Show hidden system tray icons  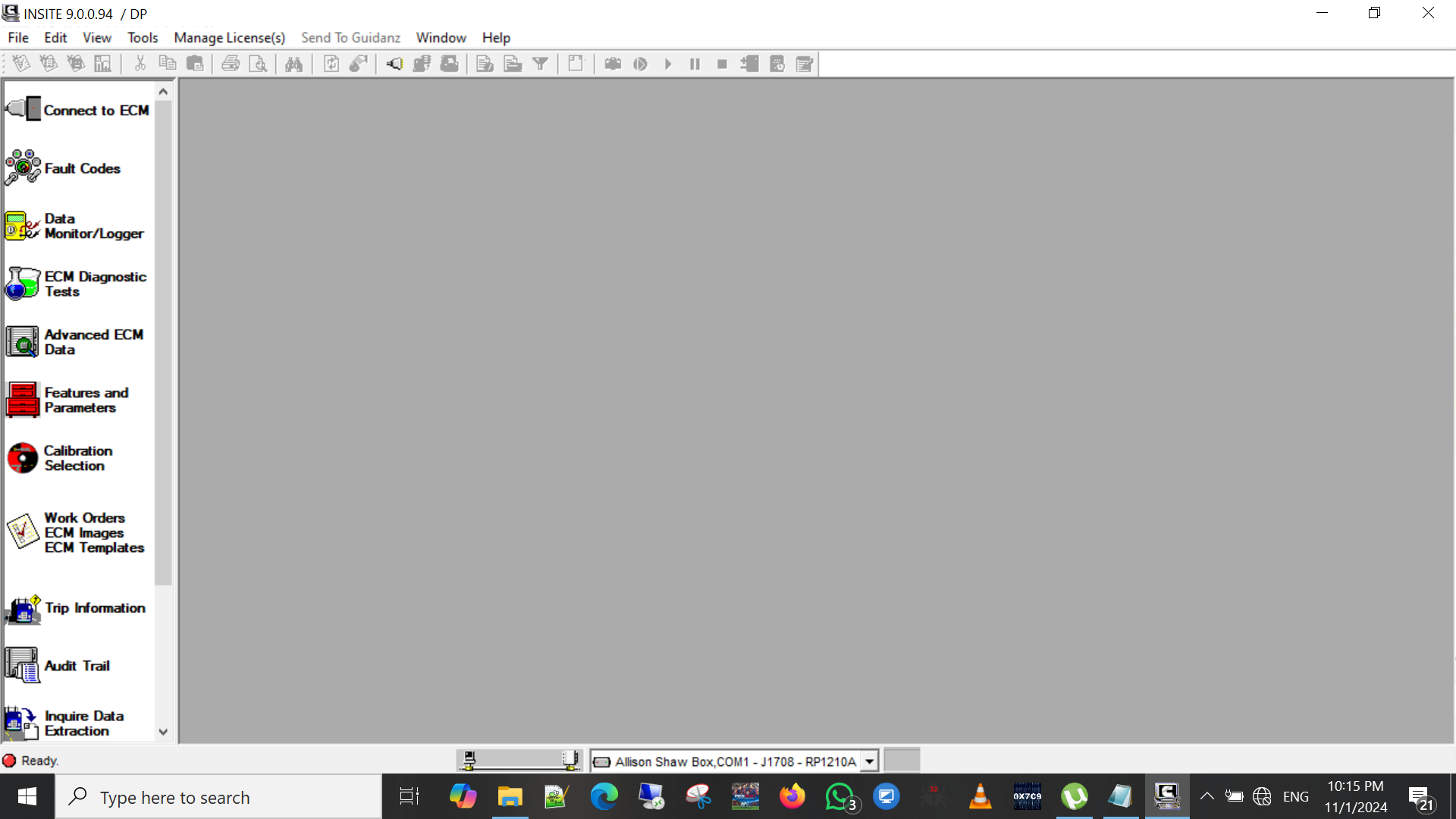[x=1207, y=796]
